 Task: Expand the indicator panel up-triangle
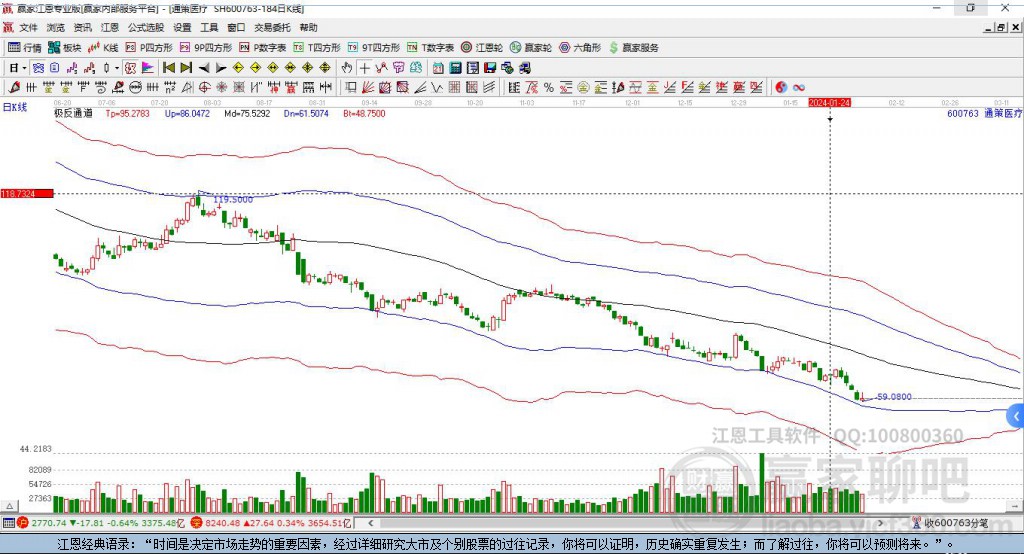[9, 506]
